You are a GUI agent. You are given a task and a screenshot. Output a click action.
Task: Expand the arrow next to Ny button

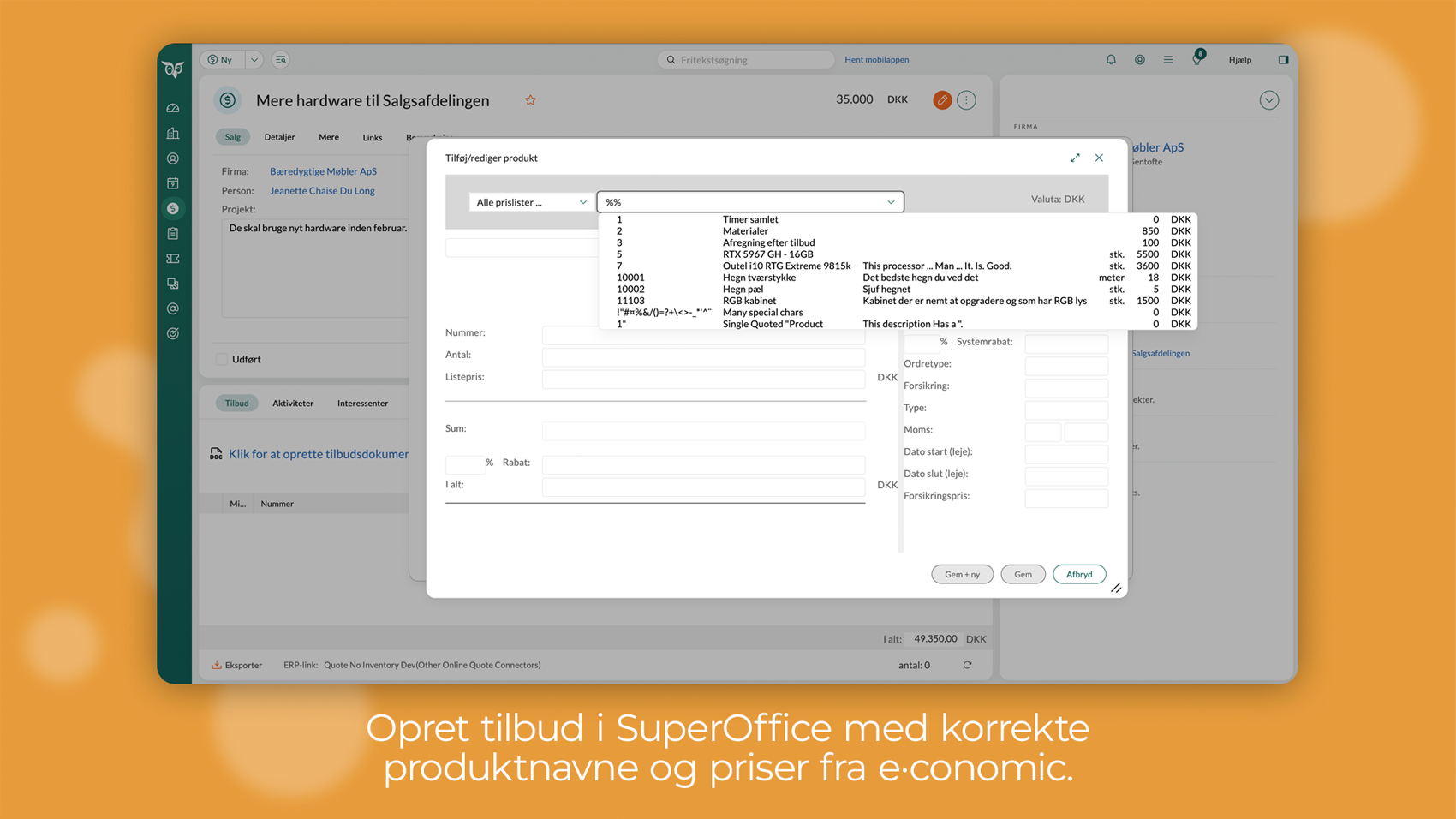(x=254, y=60)
